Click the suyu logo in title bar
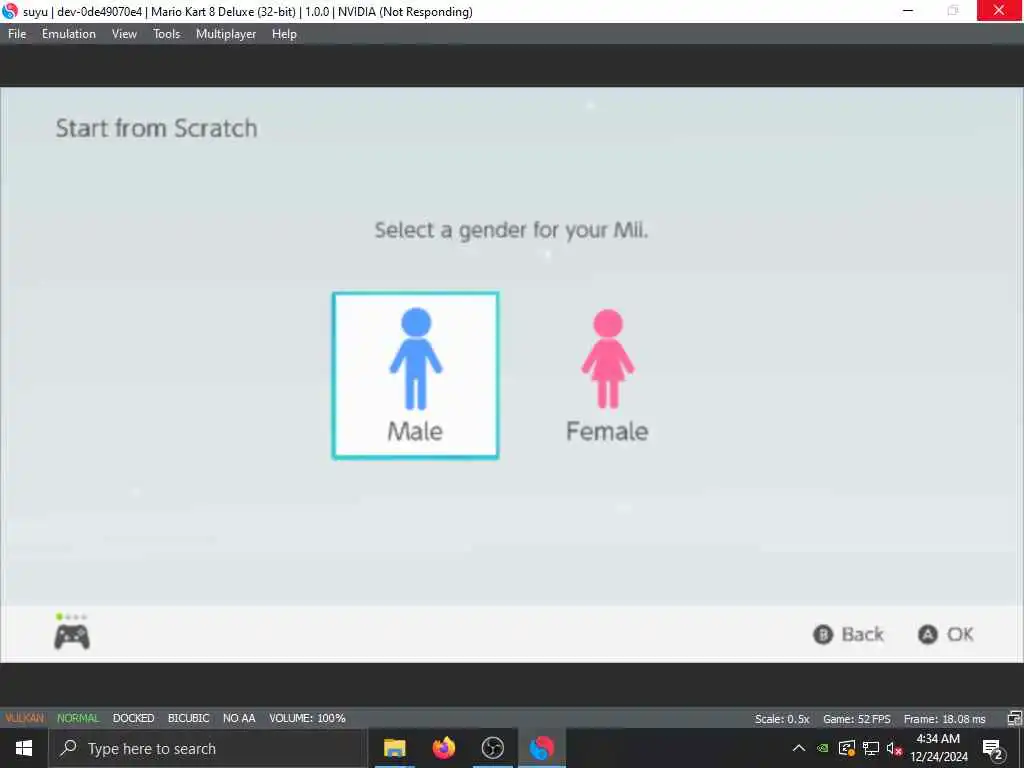 [x=10, y=11]
